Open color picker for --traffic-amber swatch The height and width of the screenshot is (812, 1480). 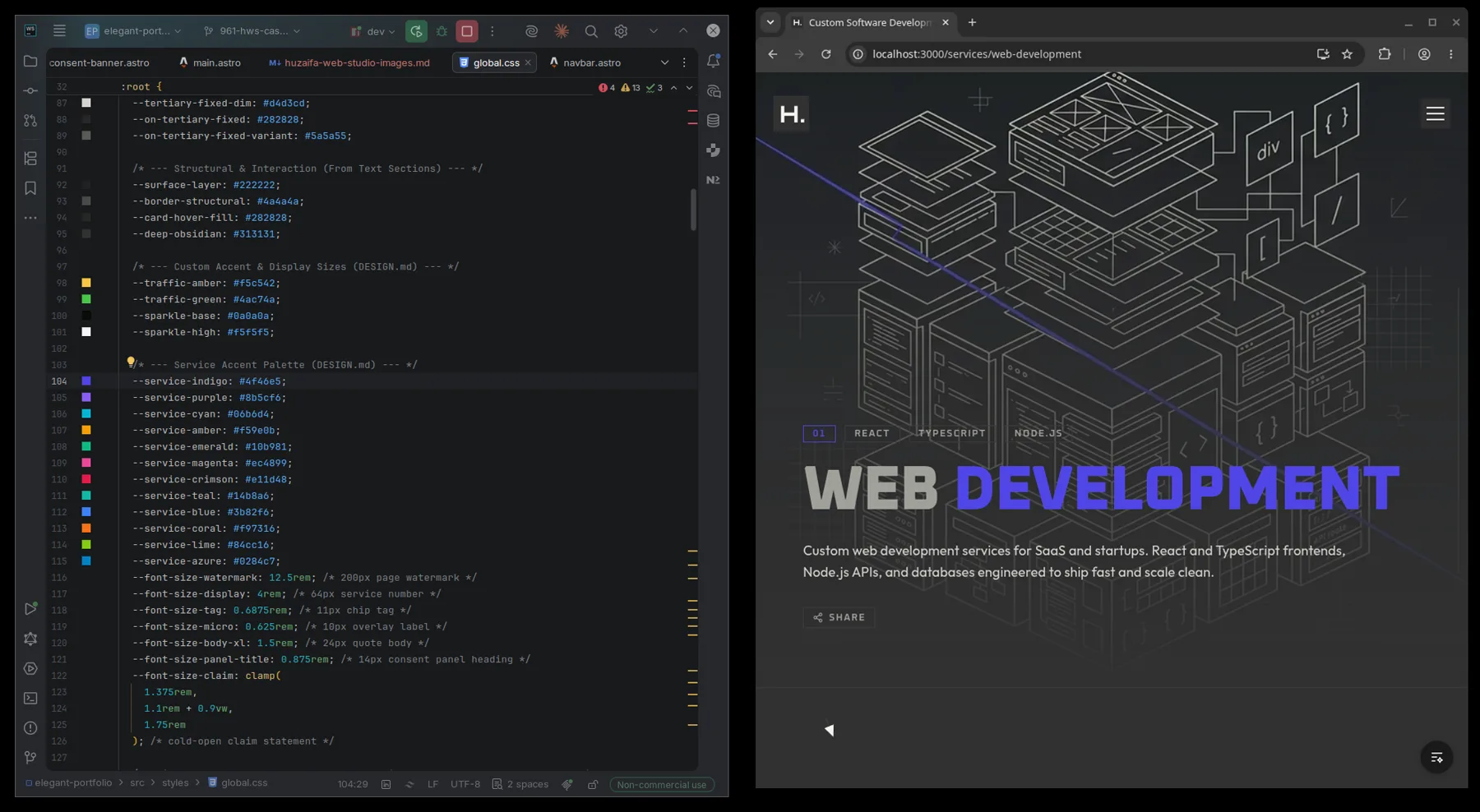click(86, 283)
